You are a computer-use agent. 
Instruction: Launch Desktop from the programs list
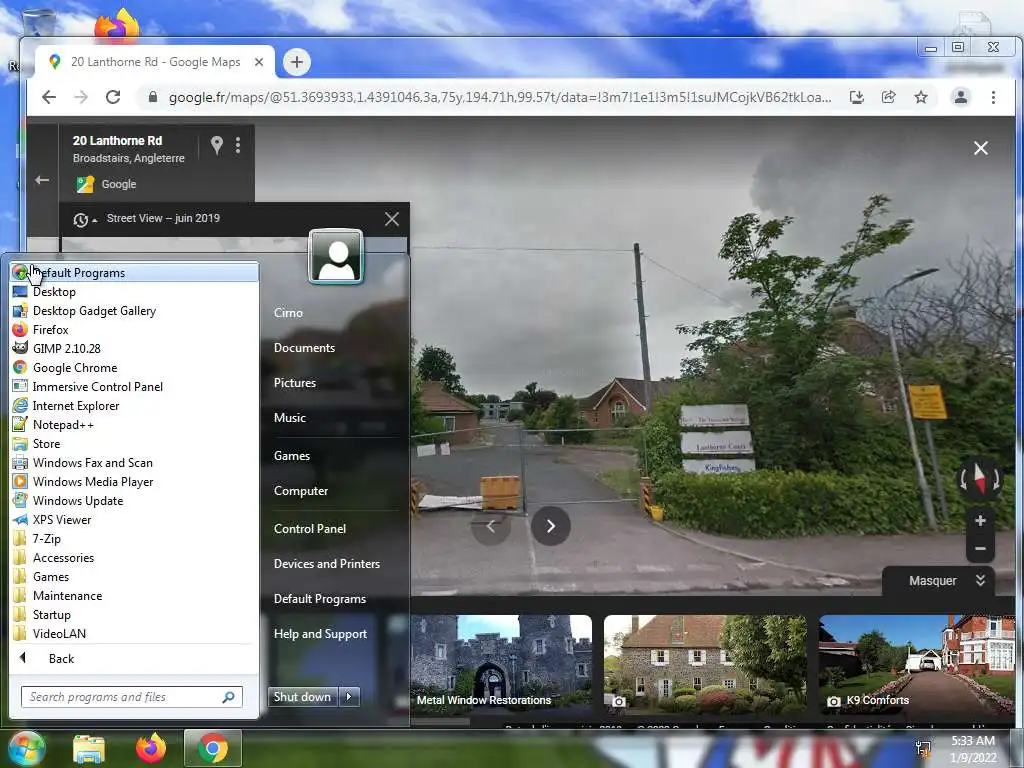(134, 292)
